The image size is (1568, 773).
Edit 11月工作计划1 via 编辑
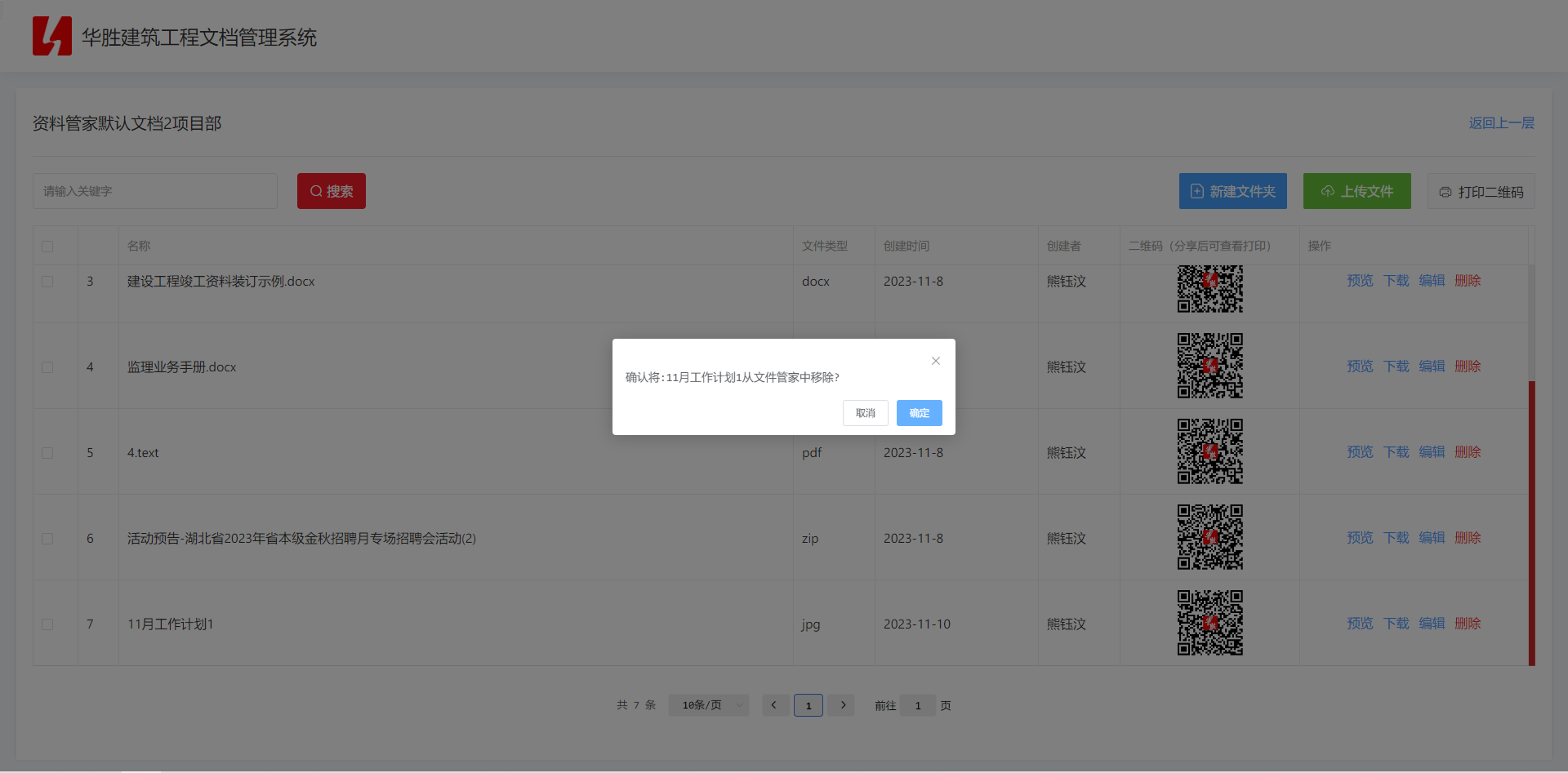[x=1432, y=624]
